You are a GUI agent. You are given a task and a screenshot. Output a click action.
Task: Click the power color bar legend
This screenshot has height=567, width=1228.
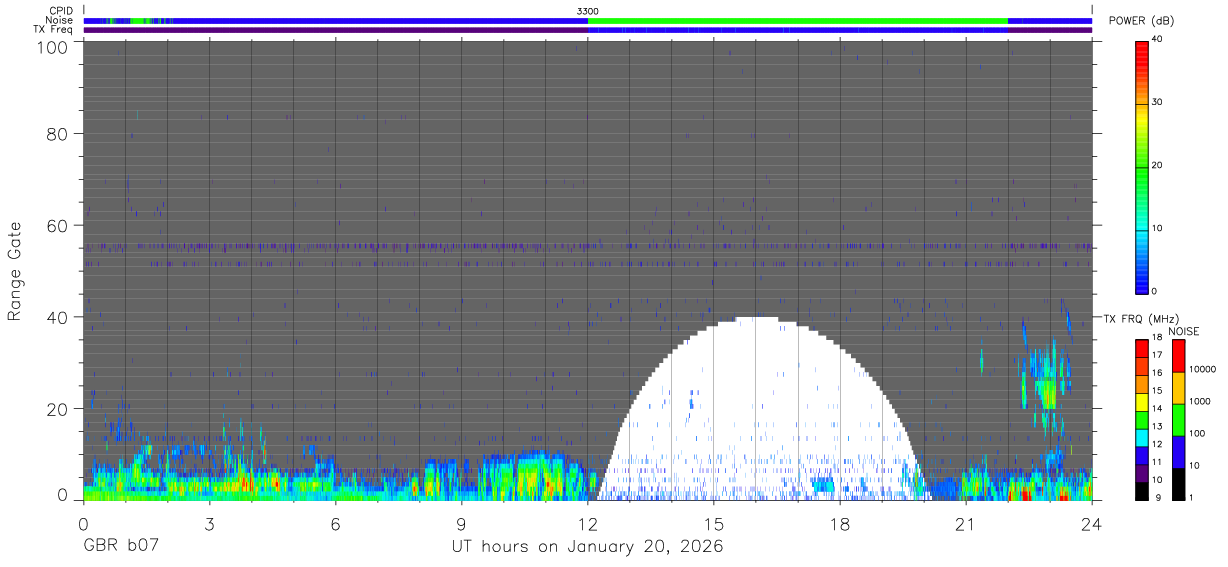pyautogui.click(x=1142, y=166)
